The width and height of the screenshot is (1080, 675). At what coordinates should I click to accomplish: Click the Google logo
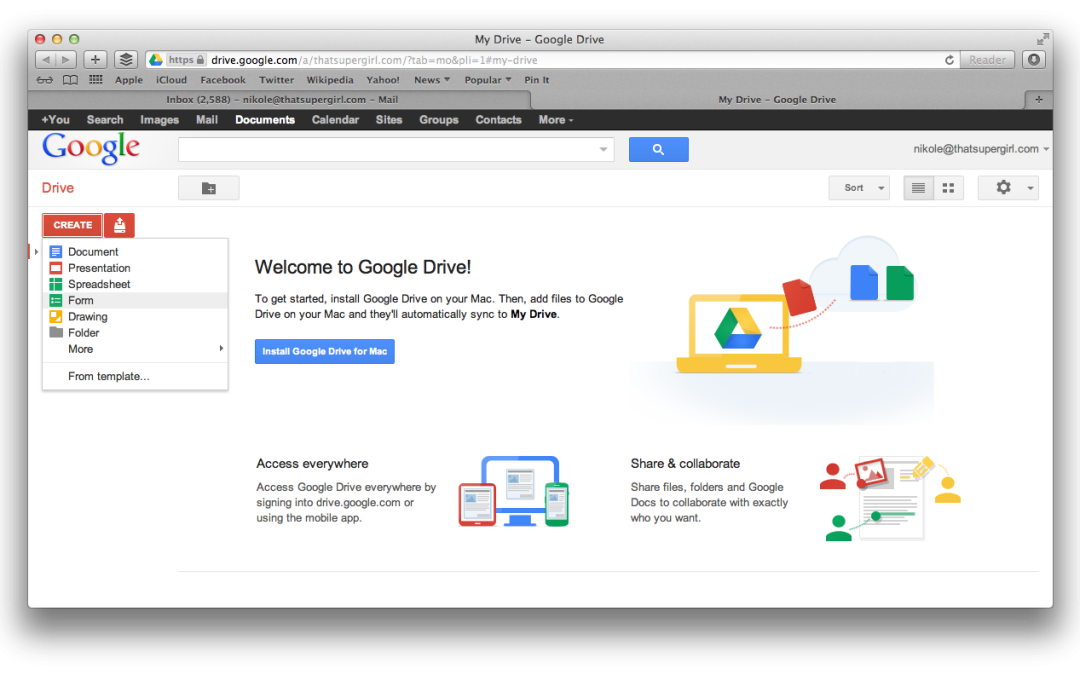[x=91, y=147]
